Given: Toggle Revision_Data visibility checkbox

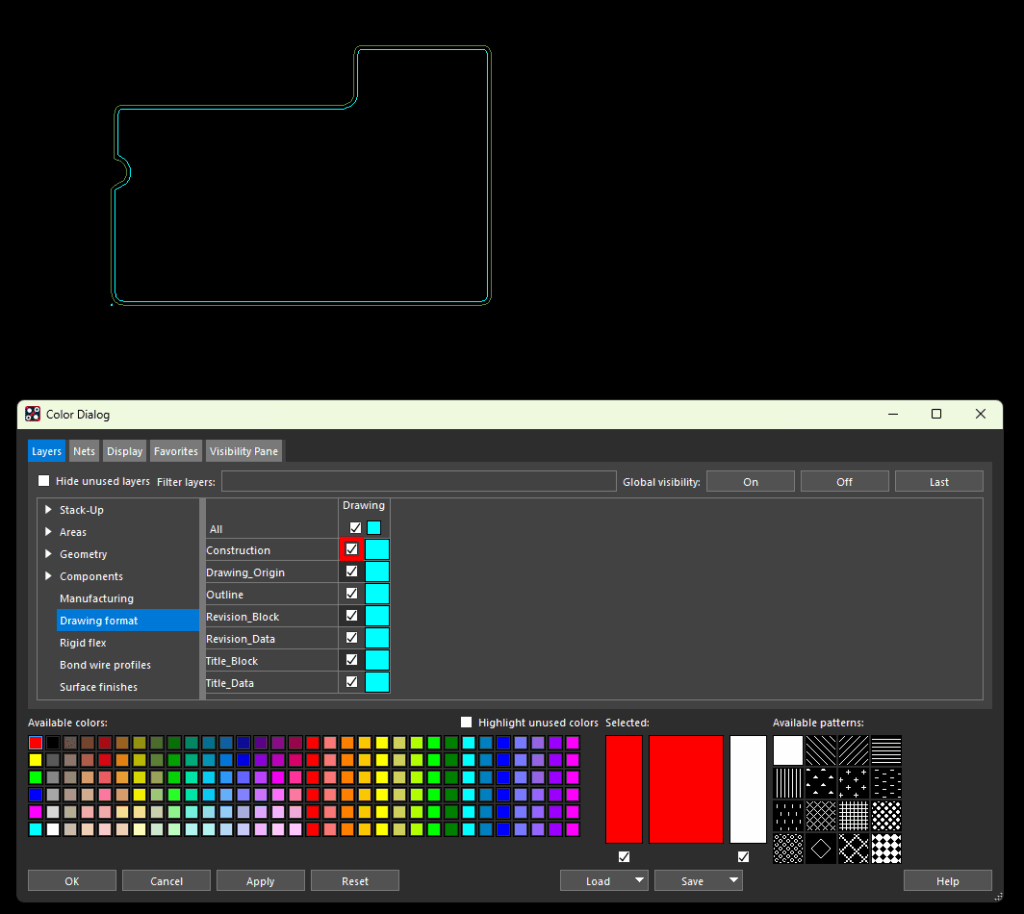Looking at the screenshot, I should click(x=351, y=638).
